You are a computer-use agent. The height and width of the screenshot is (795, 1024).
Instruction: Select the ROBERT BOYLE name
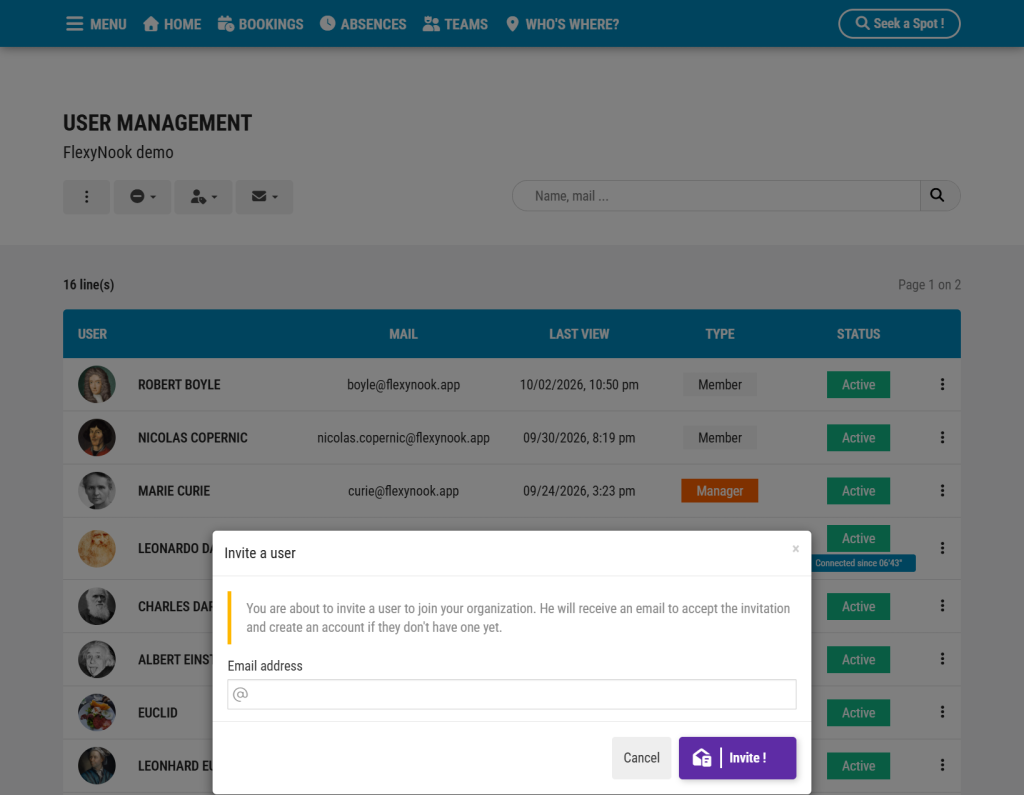tap(179, 385)
